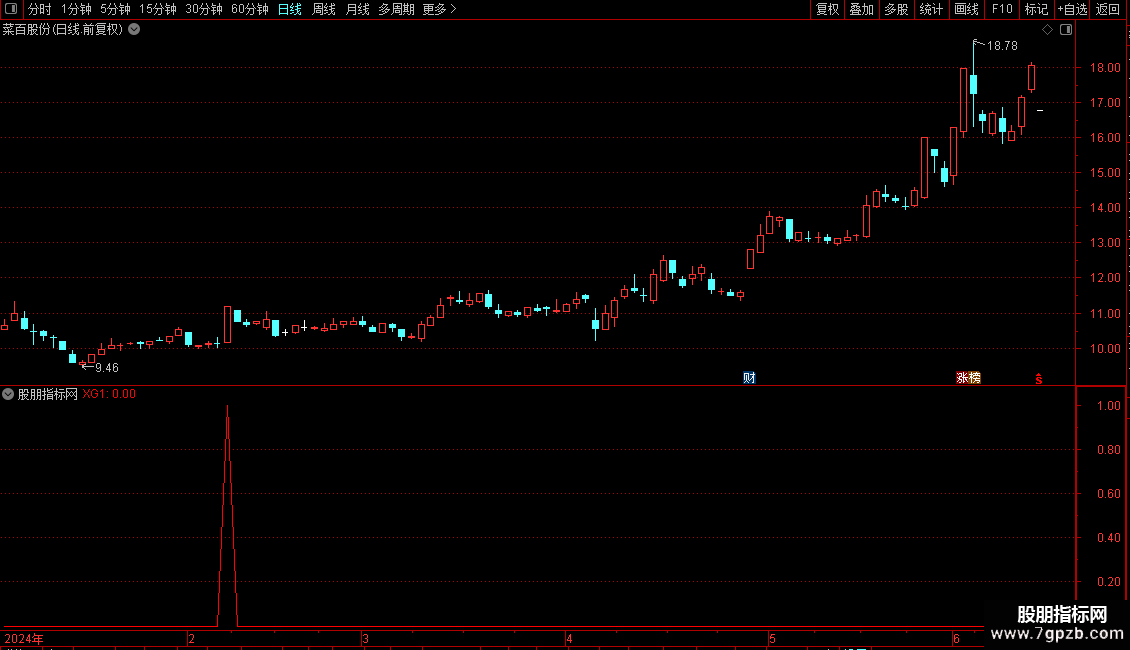Click month 4 on the time axis
The width and height of the screenshot is (1130, 650).
[569, 638]
